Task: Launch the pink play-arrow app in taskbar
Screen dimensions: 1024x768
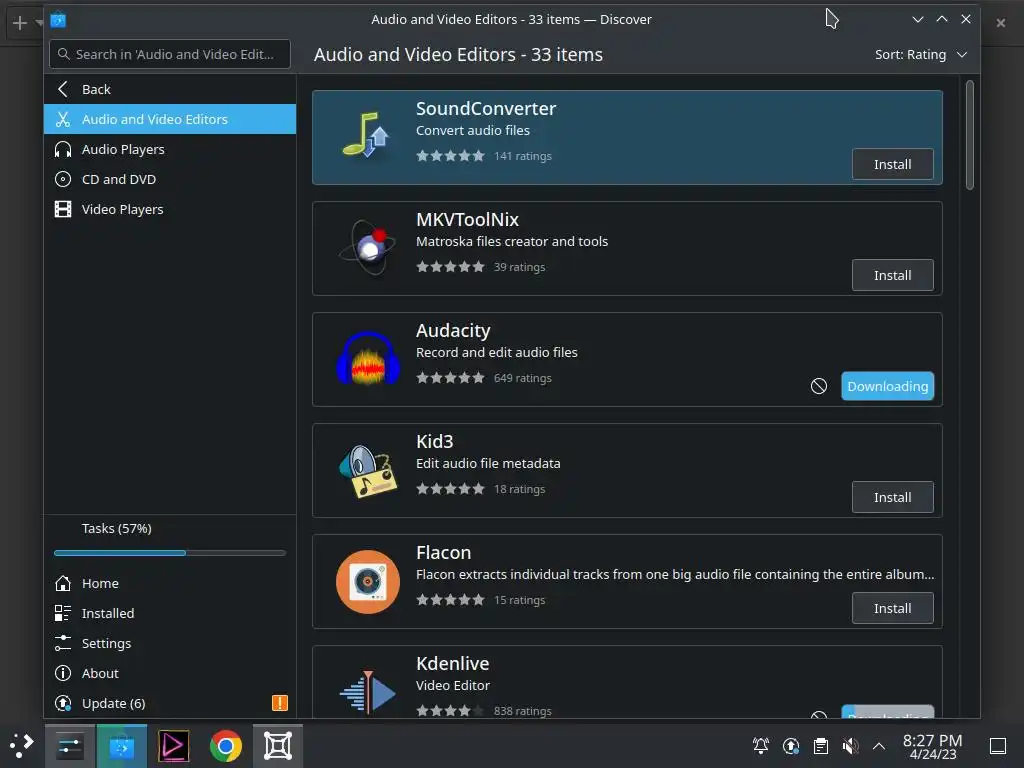Action: [x=174, y=745]
